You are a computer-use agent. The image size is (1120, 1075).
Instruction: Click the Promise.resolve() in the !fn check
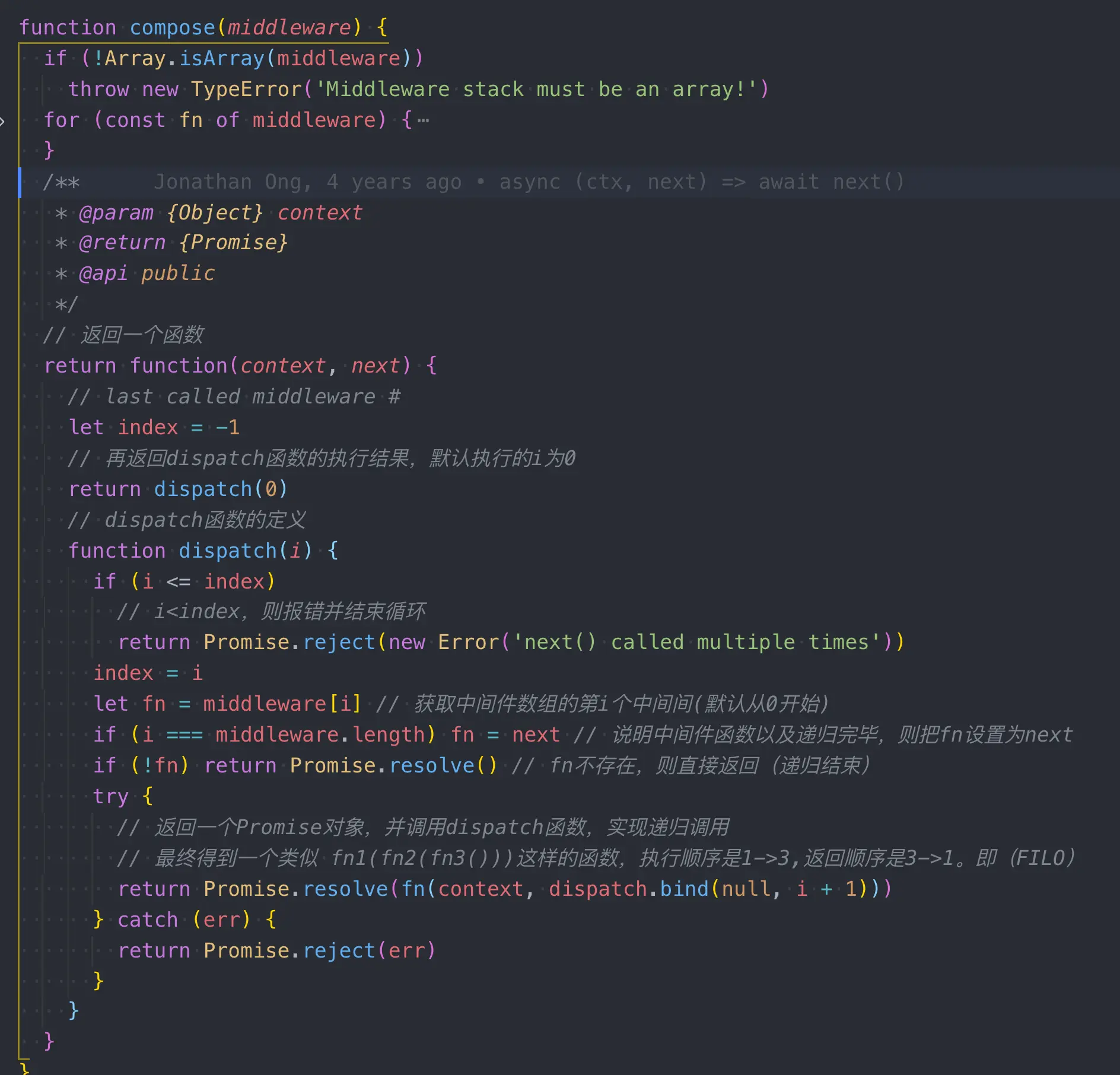[x=393, y=766]
